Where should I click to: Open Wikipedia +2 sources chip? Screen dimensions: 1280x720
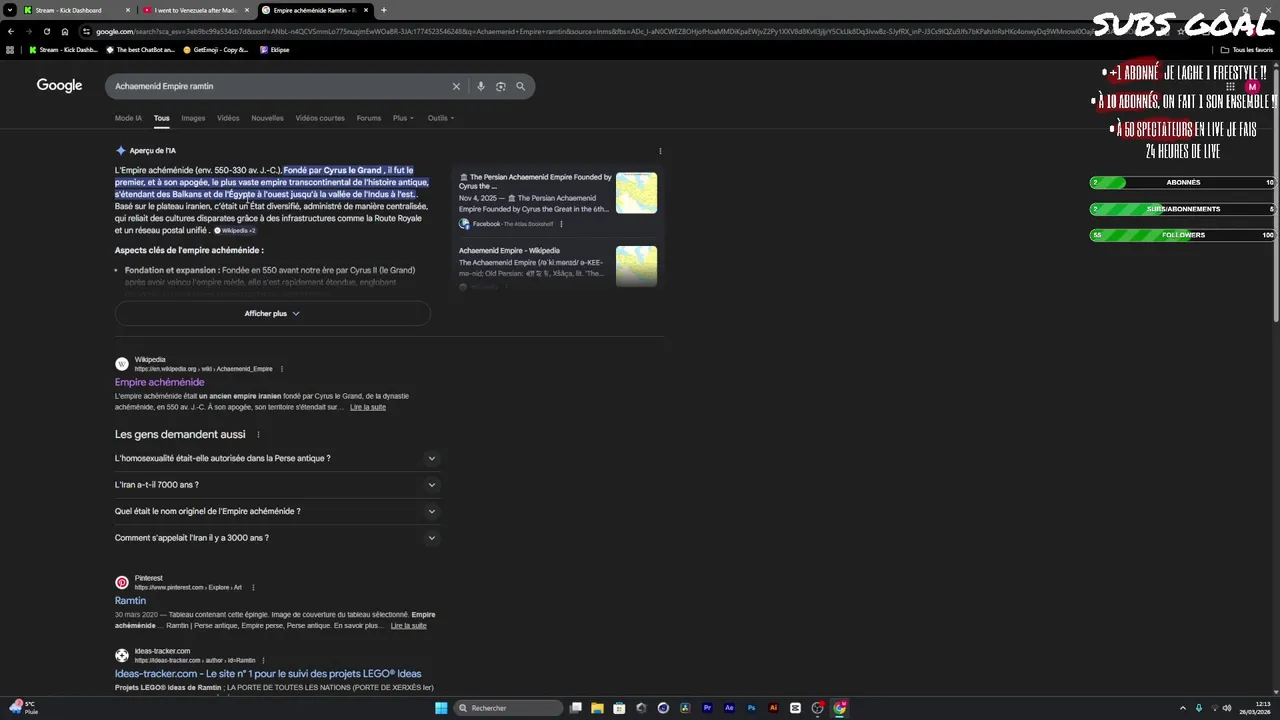point(235,231)
